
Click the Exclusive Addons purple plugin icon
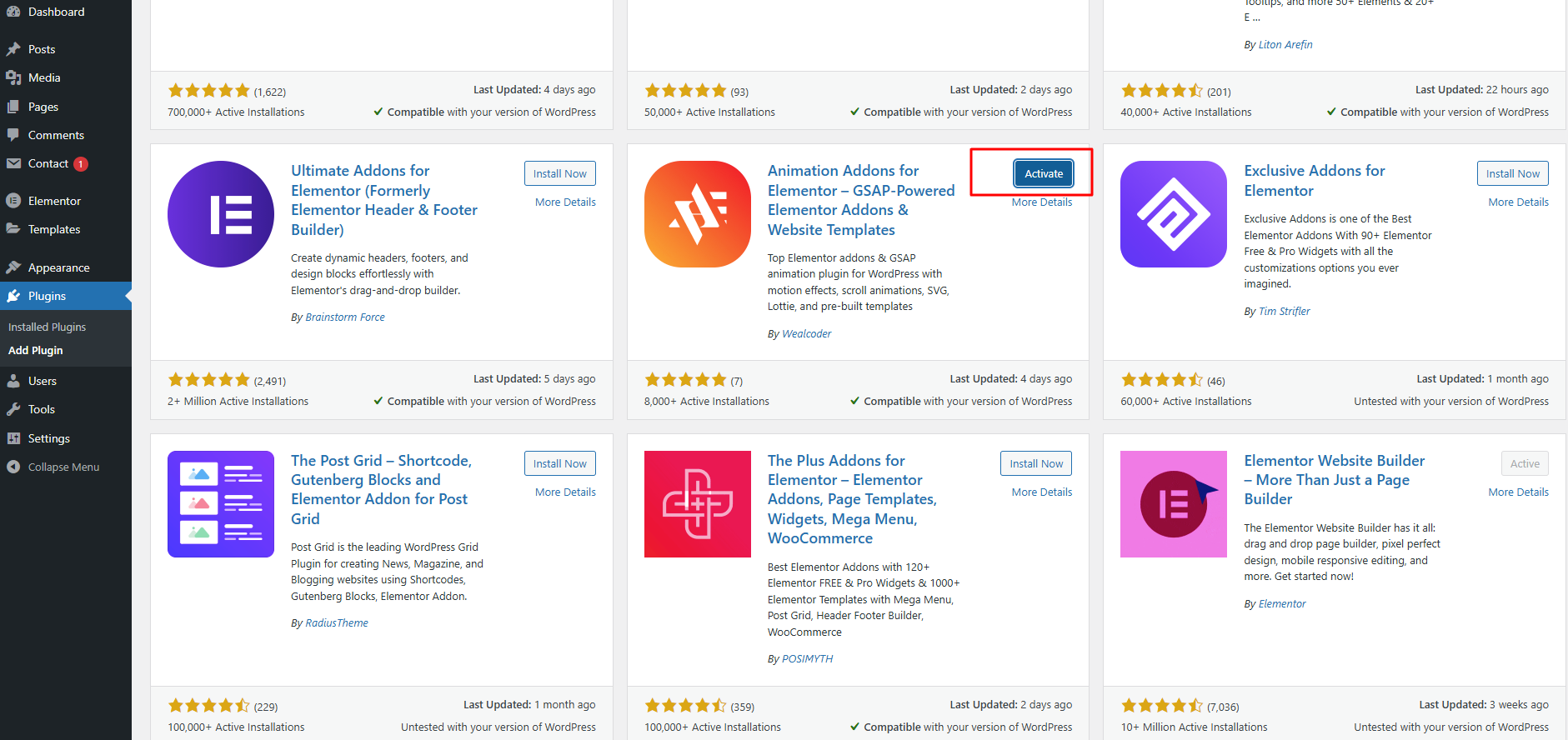click(1174, 214)
